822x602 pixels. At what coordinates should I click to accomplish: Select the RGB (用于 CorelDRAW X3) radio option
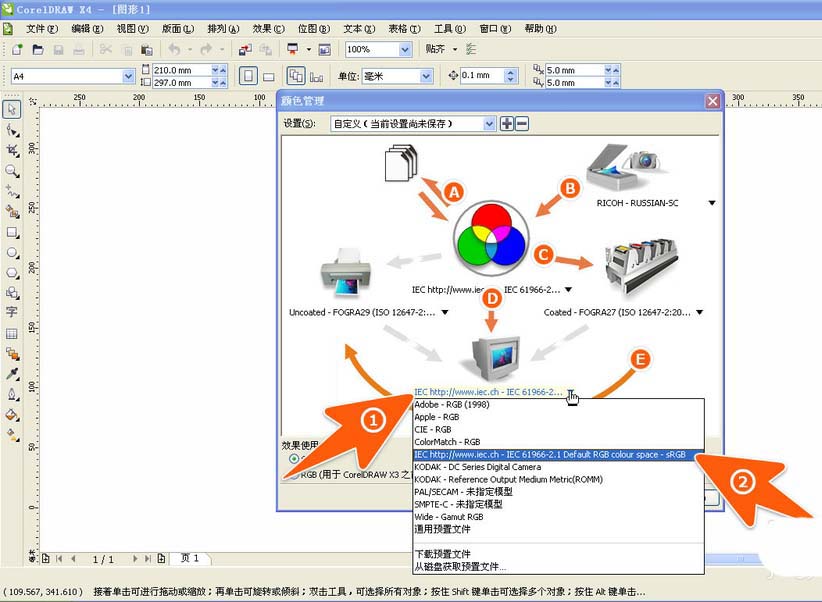click(292, 475)
